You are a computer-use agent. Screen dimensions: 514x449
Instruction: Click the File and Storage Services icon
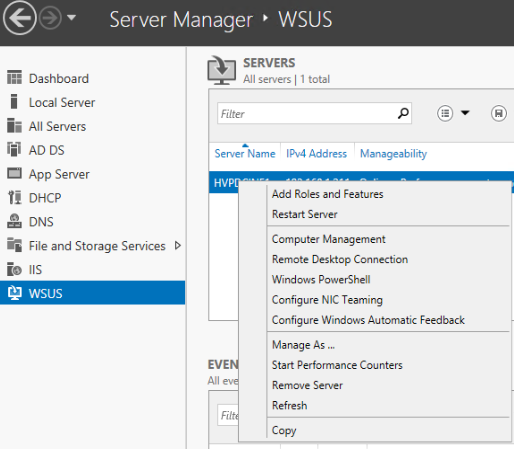(x=14, y=245)
